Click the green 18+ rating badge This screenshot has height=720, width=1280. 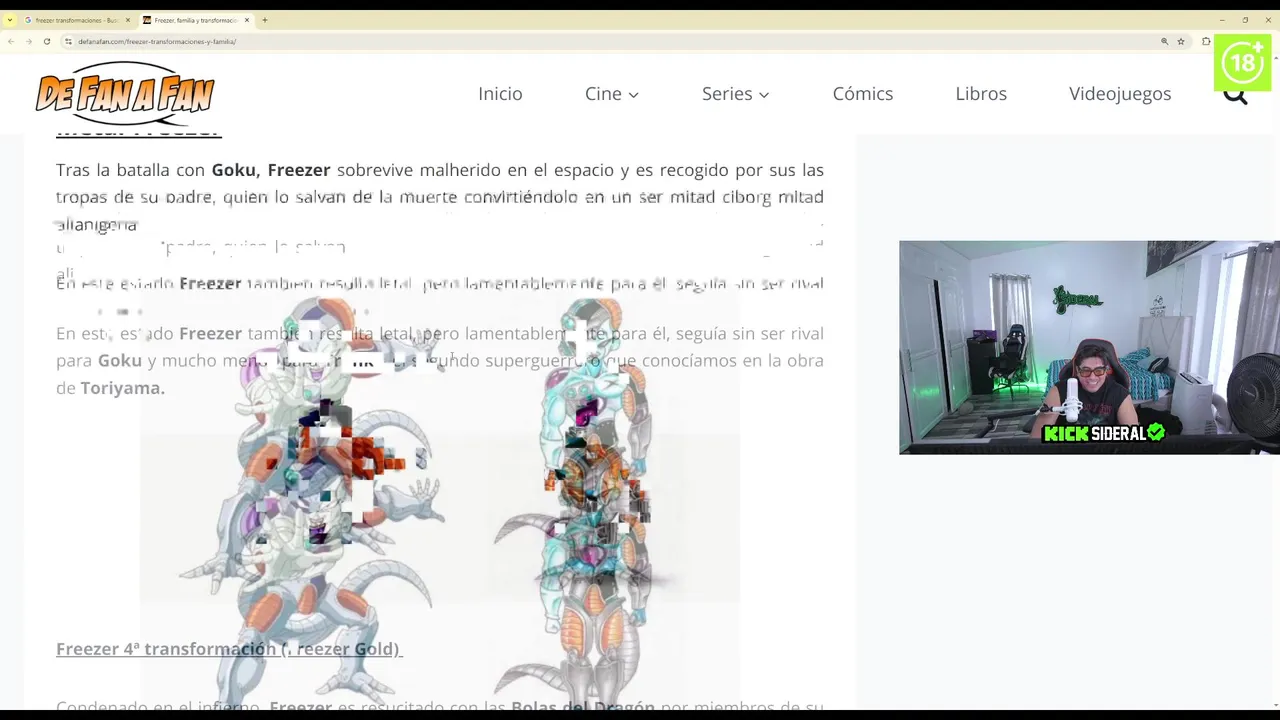(x=1242, y=62)
